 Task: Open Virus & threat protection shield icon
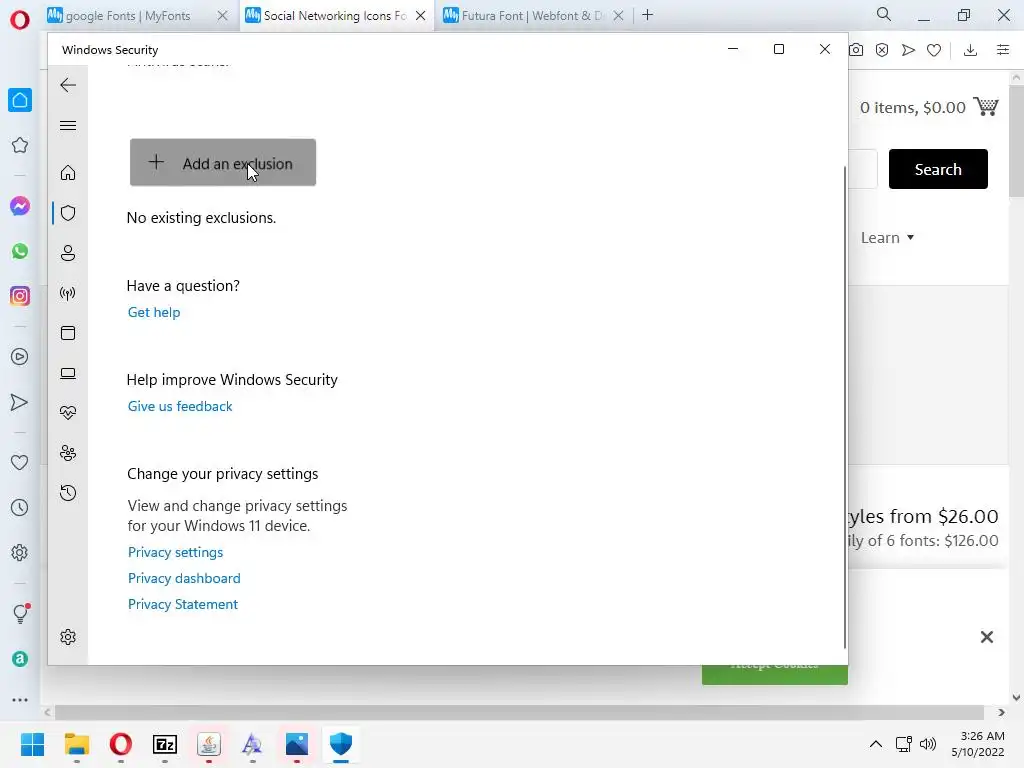[x=68, y=213]
